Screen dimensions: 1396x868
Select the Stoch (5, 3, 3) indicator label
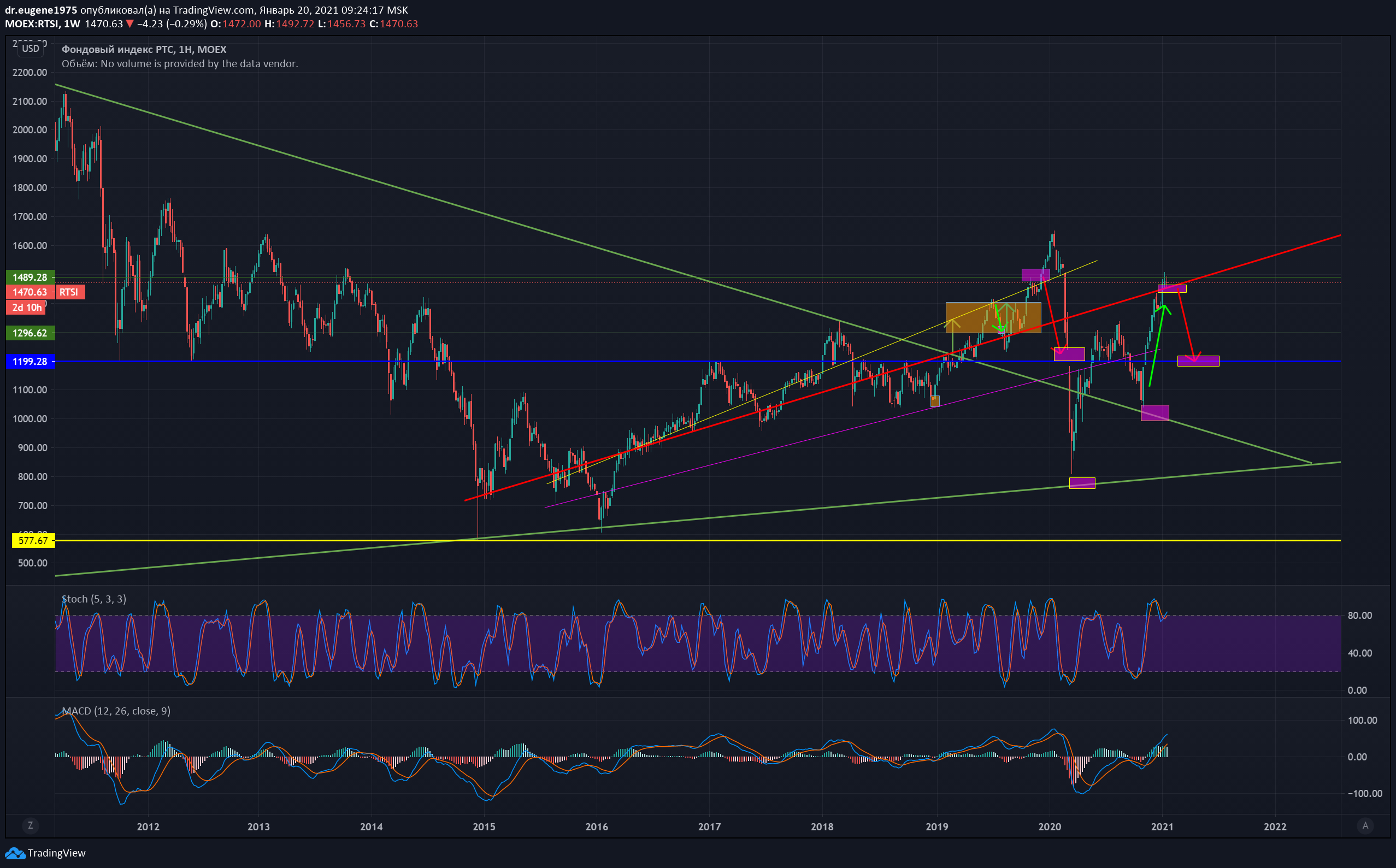tap(93, 599)
